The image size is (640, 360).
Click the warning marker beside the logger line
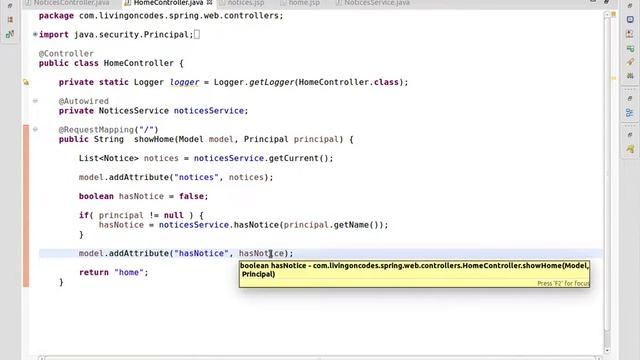[26, 82]
